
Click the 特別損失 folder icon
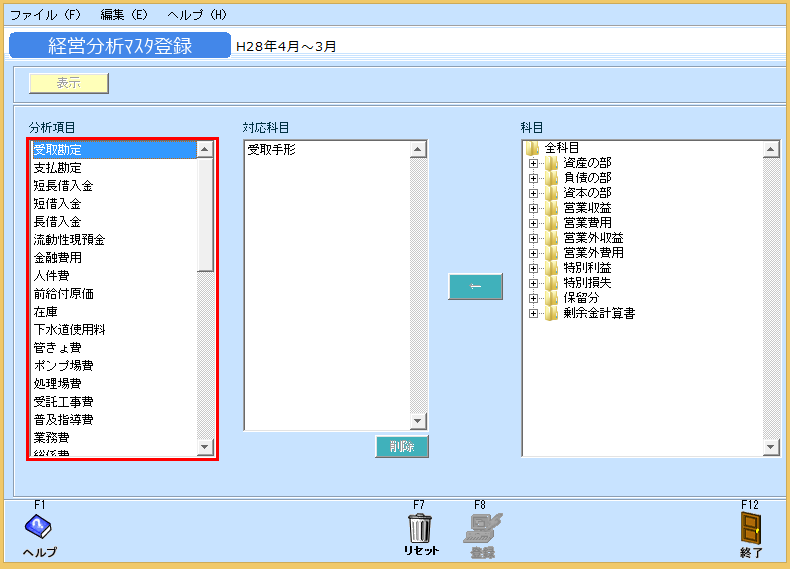click(551, 283)
